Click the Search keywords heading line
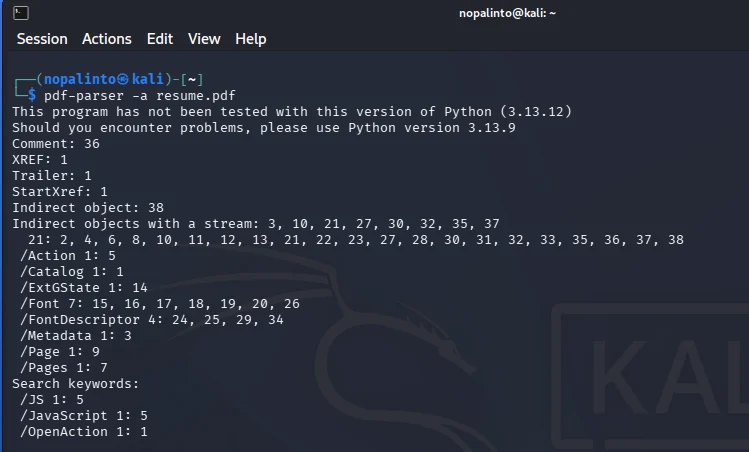Viewport: 749px width, 452px height. [x=75, y=384]
